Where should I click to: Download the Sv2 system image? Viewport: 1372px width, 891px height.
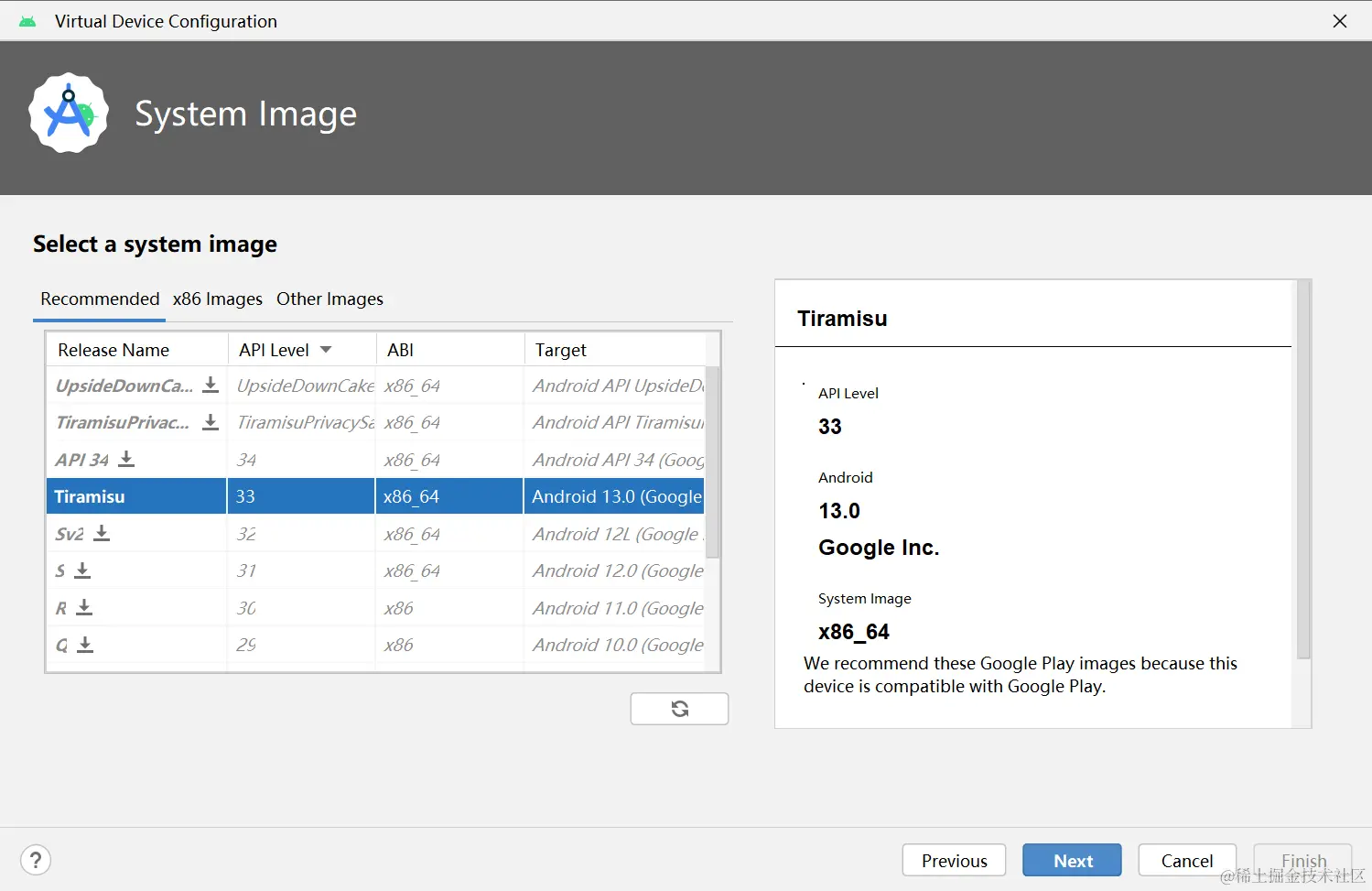click(x=102, y=533)
